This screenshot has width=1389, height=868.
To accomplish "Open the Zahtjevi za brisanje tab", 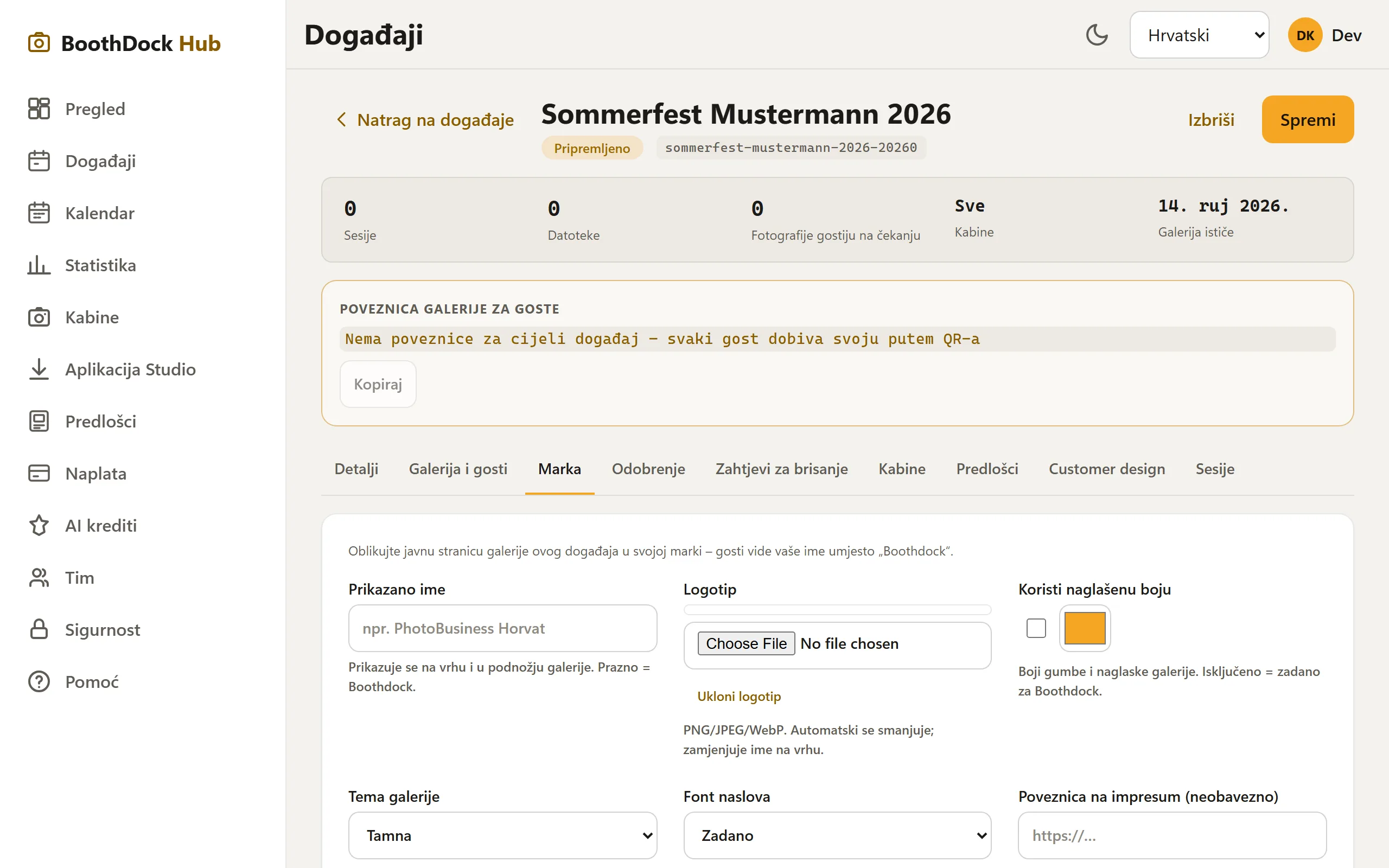I will click(782, 469).
